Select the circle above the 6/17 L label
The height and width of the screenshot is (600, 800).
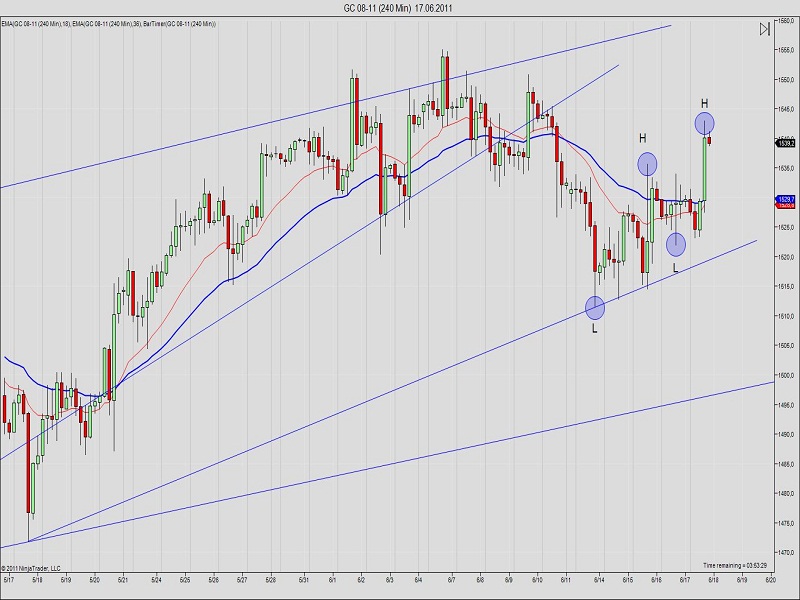pyautogui.click(x=676, y=245)
